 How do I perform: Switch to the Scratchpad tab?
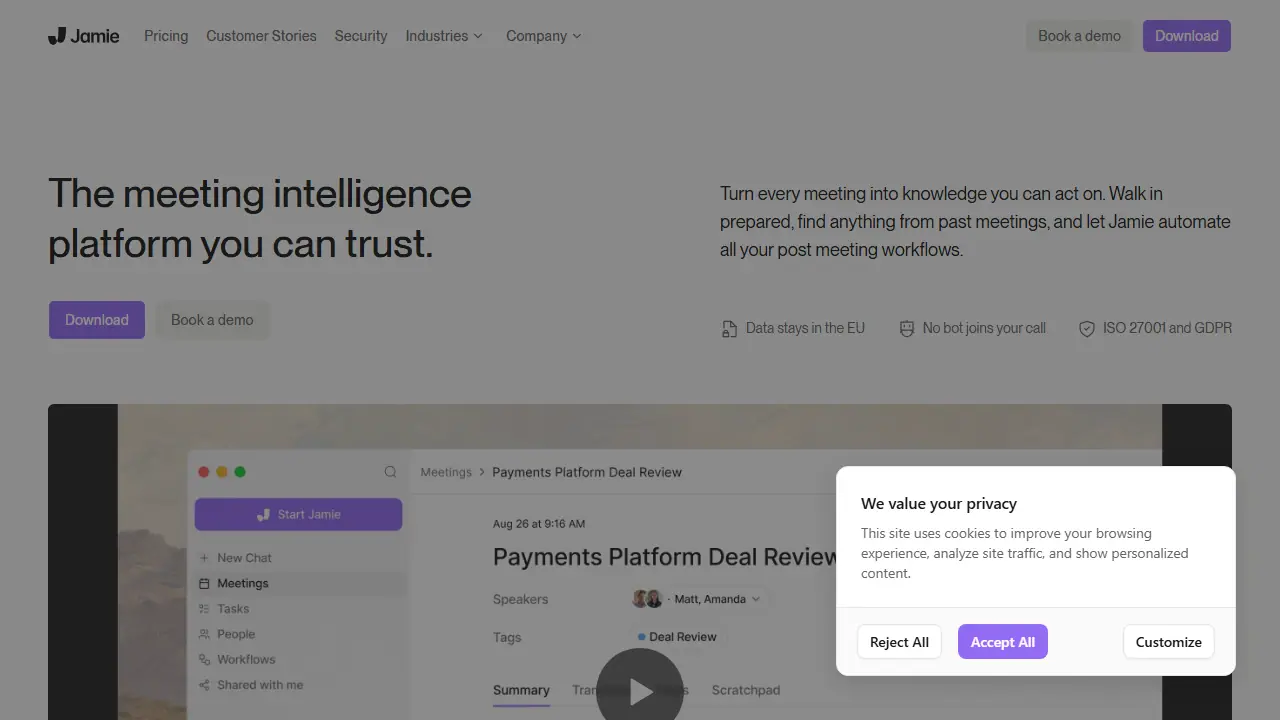(746, 690)
